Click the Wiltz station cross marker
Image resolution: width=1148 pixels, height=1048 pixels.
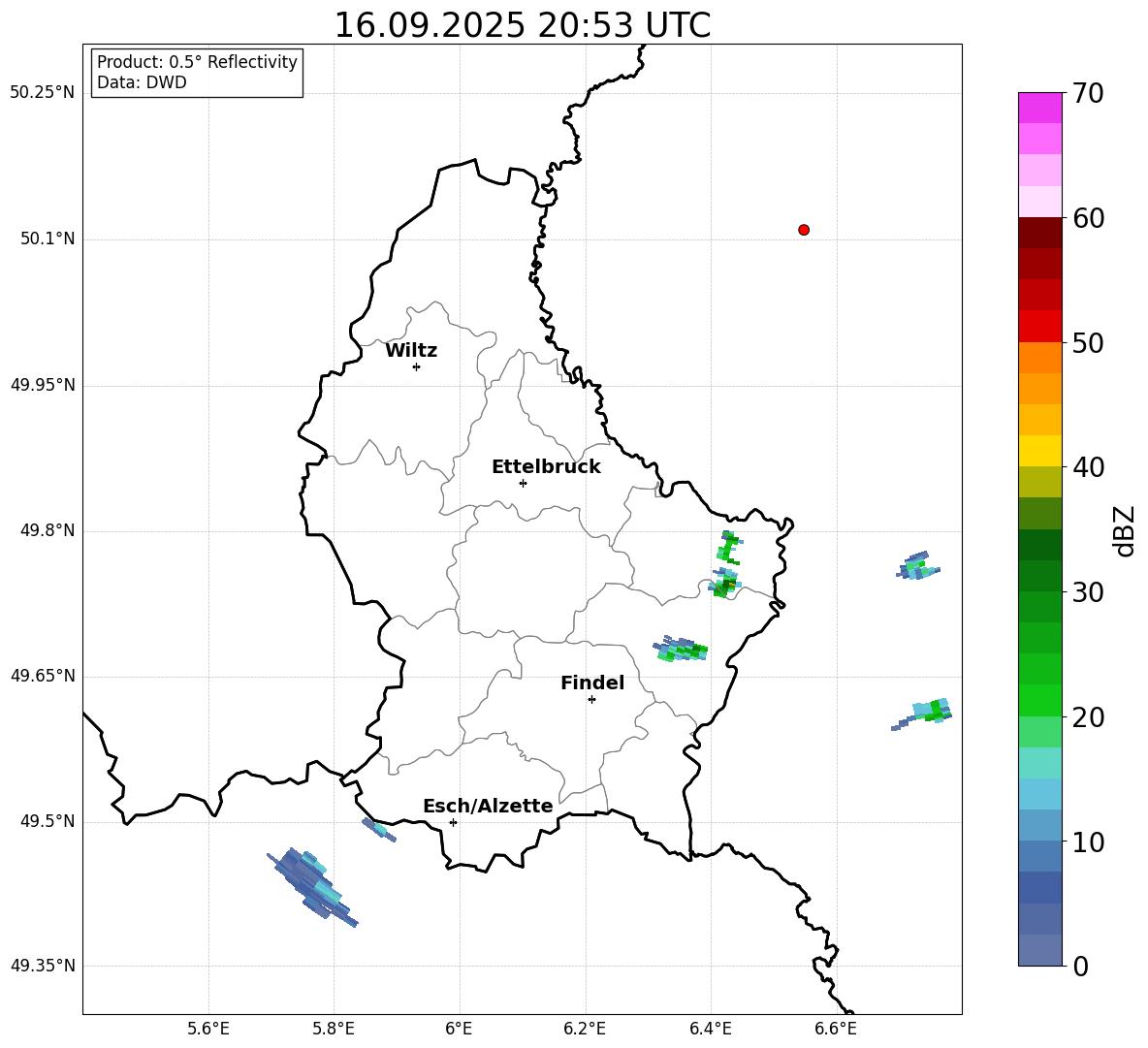[417, 366]
